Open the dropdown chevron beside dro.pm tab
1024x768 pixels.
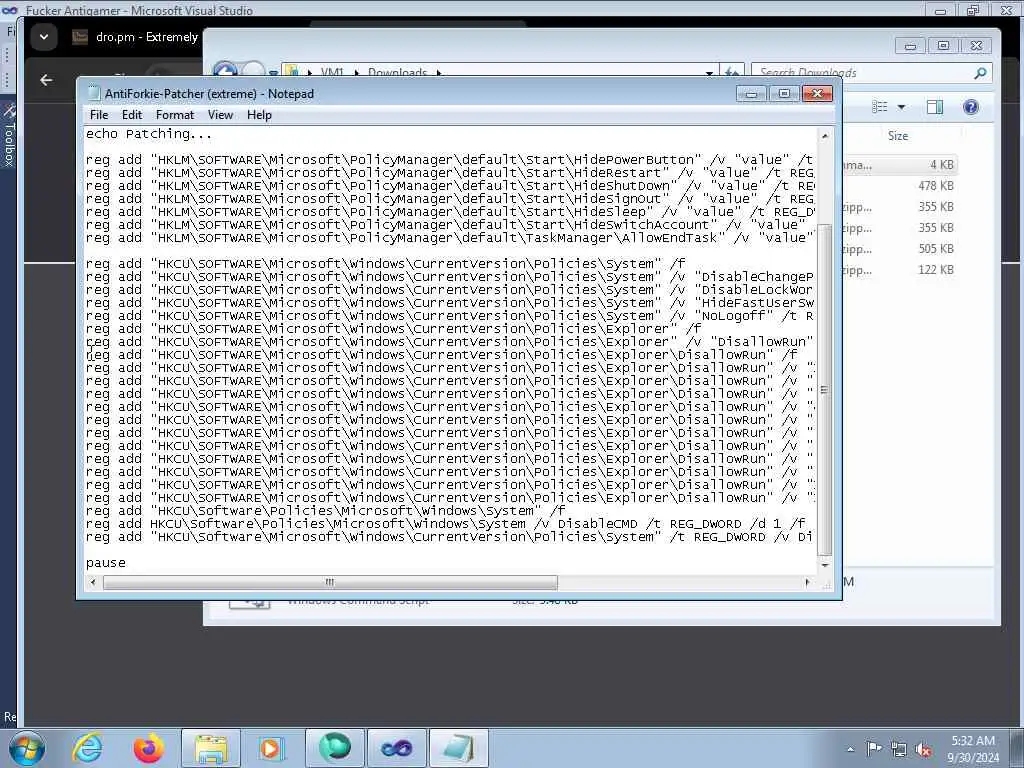coord(44,37)
